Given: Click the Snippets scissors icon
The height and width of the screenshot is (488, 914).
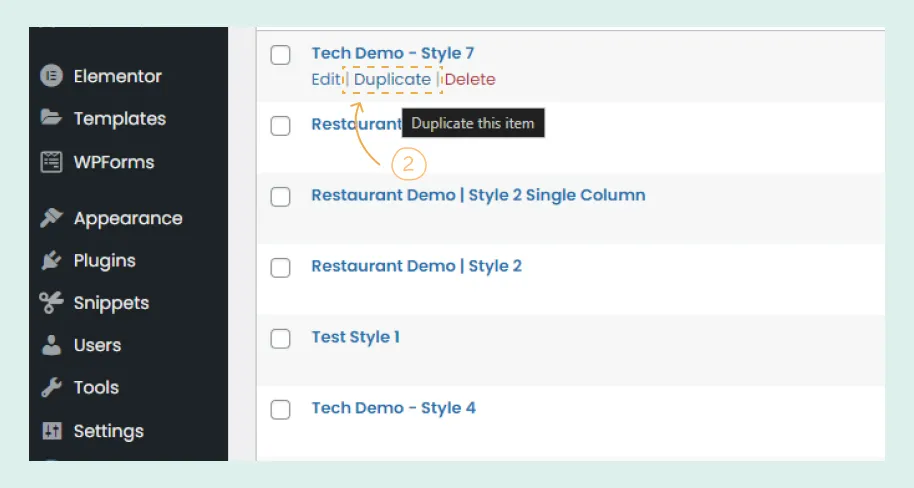Looking at the screenshot, I should coord(51,303).
